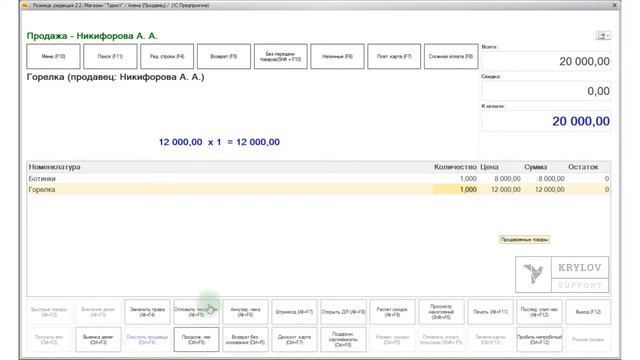Image resolution: width=640 pixels, height=360 pixels.
Task: Click Получить вес (Ctrl+F2) button
Action: [49, 340]
